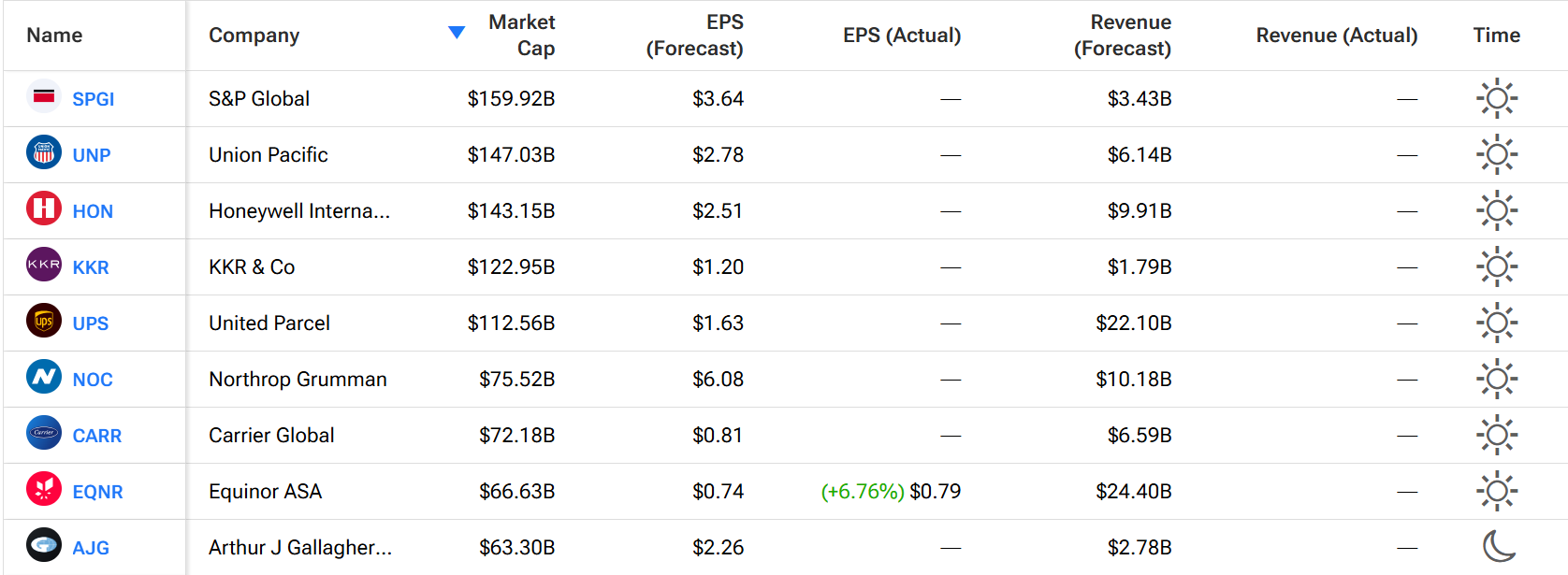The height and width of the screenshot is (575, 1568).
Task: Click the moon after-hours icon for AJG
Action: (x=1499, y=546)
